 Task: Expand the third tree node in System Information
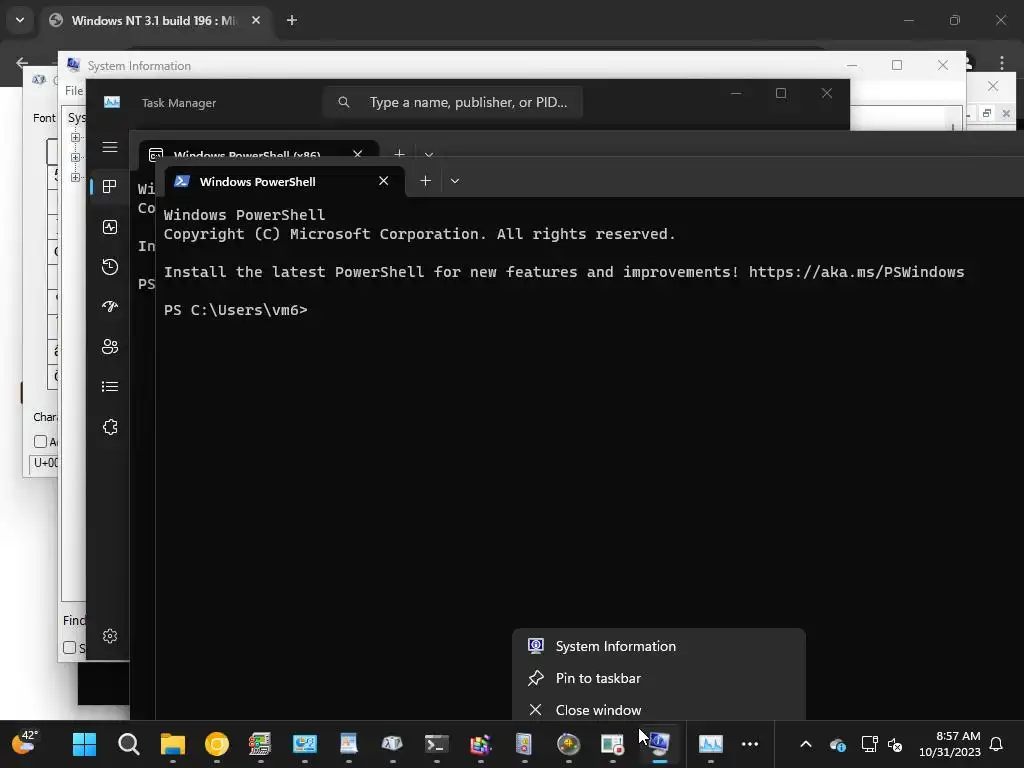[x=75, y=178]
